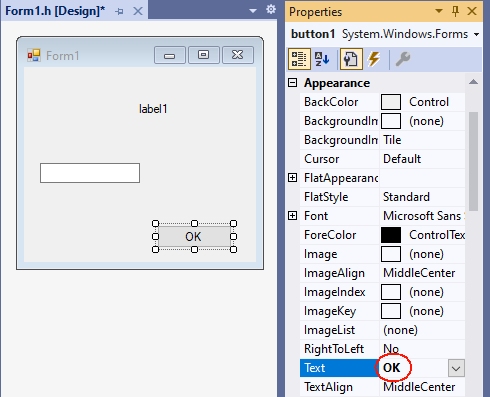Close the Form1.h [Design] tab

click(x=138, y=11)
